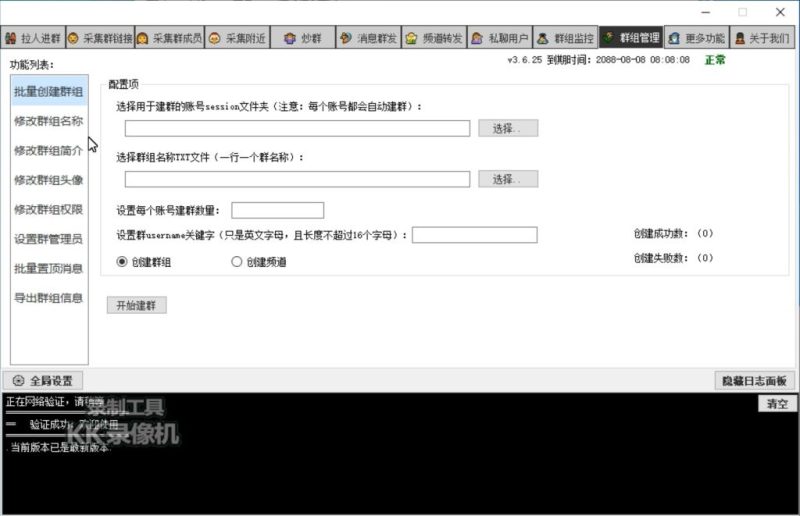Viewport: 800px width, 516px height.
Task: Click the 创建失败数 counter label
Action: click(673, 258)
